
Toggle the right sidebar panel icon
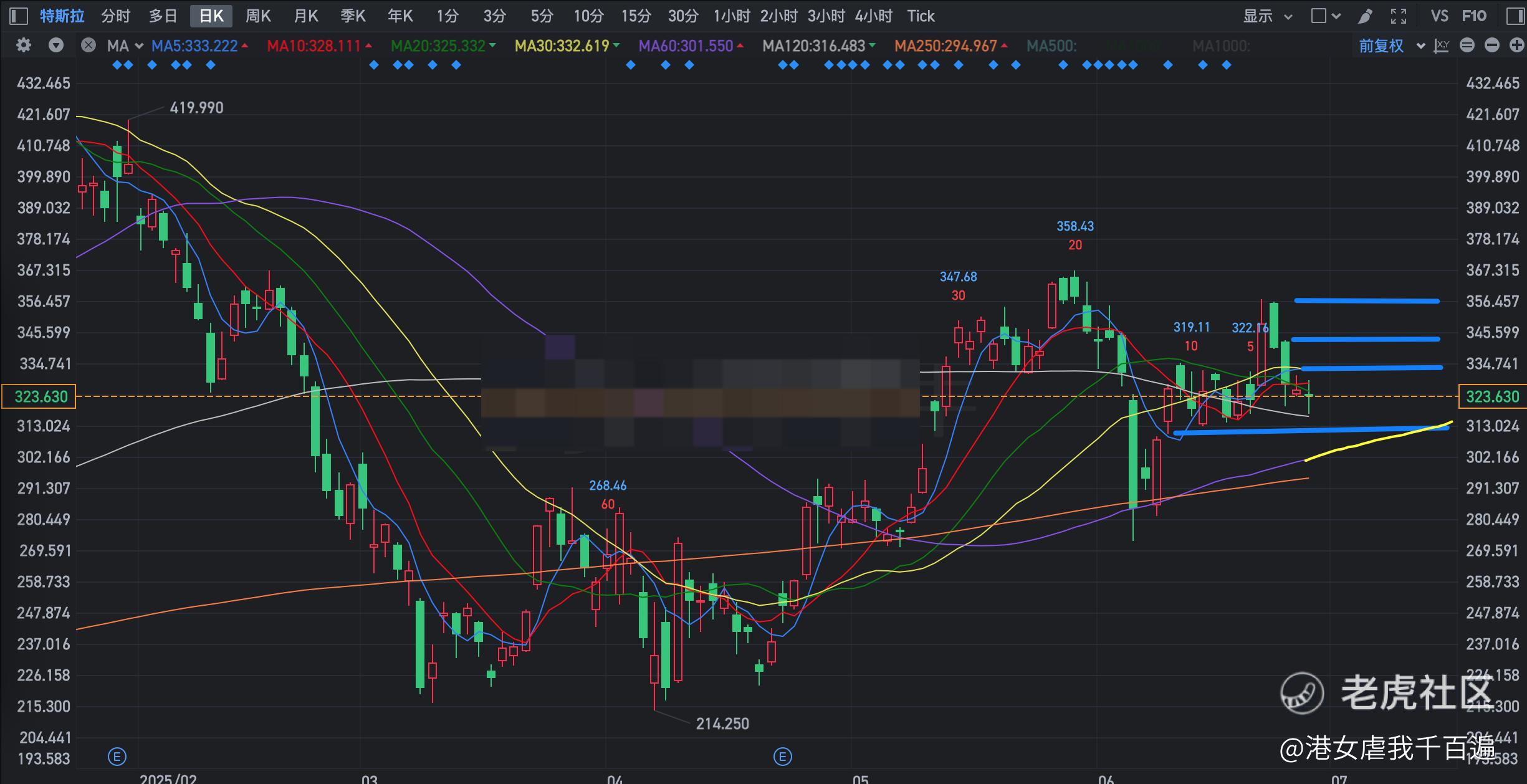(1515, 16)
